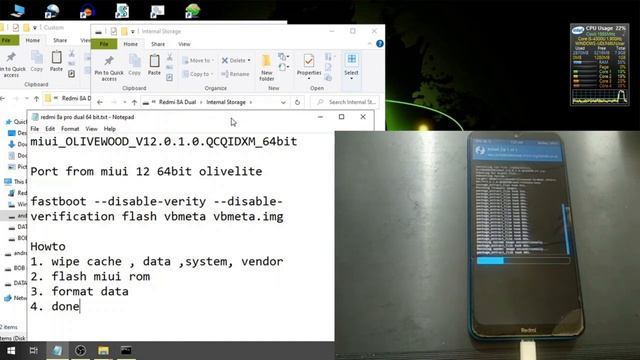
Task: Open the Command Prompt taskbar icon
Action: (x=126, y=351)
